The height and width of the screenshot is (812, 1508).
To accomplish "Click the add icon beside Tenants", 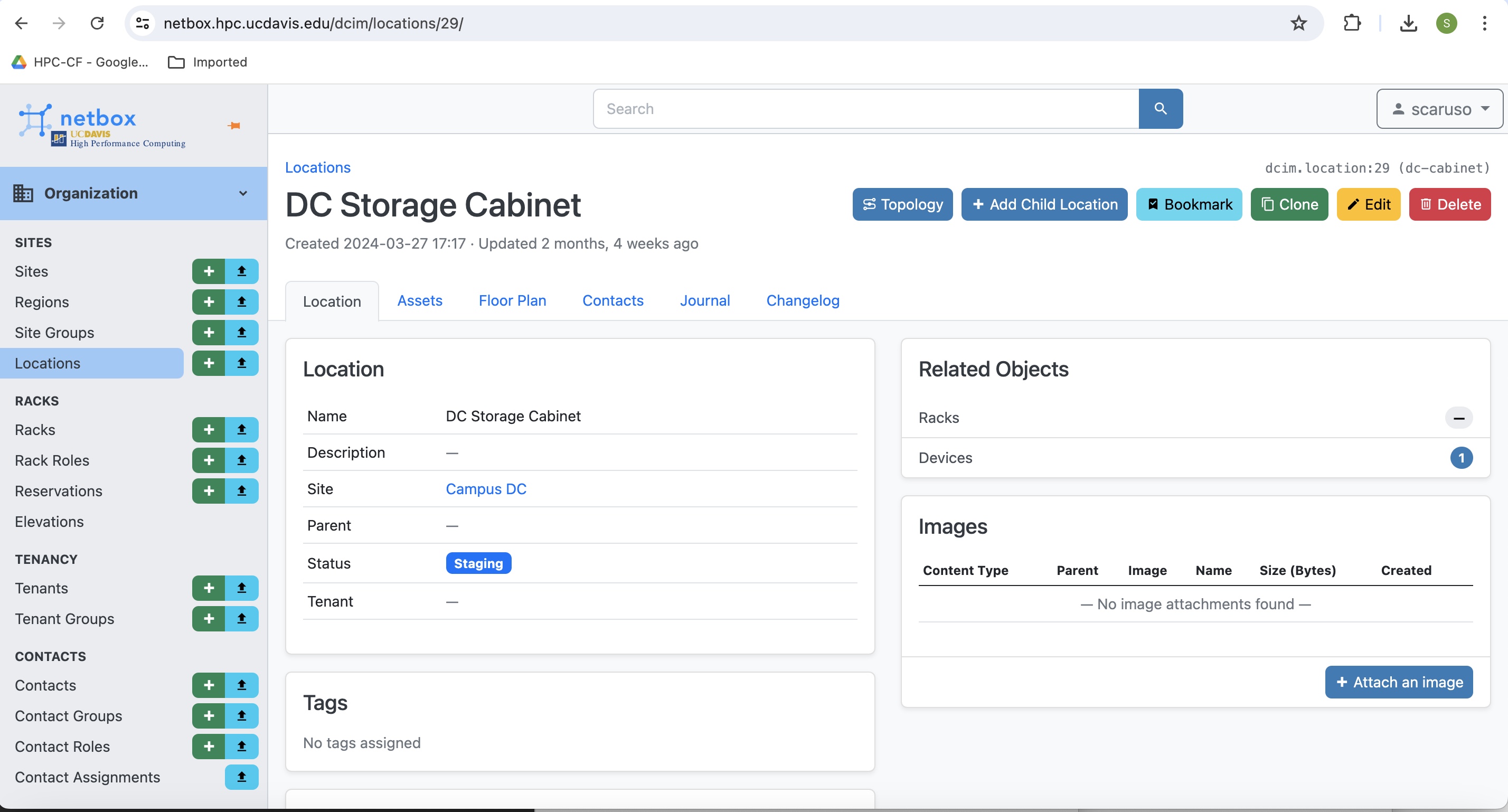I will pyautogui.click(x=209, y=588).
